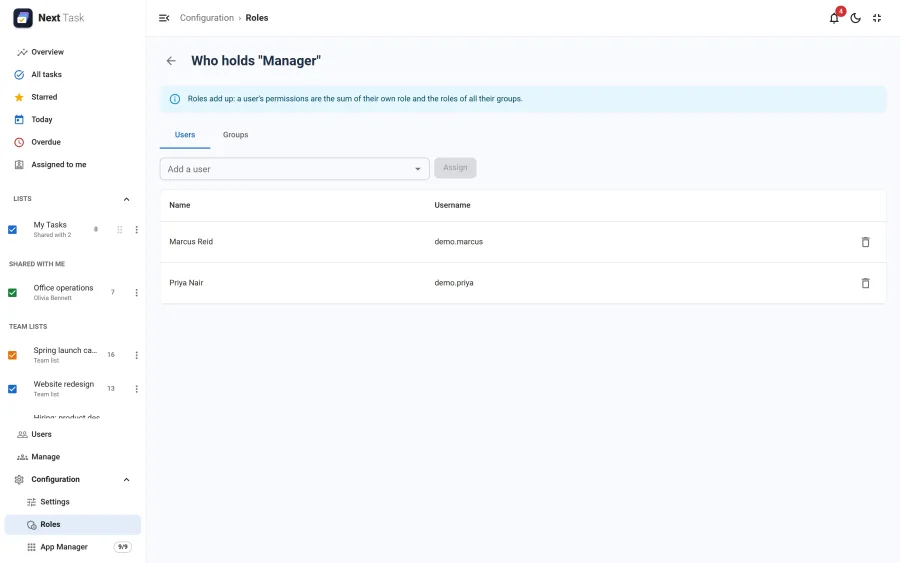Open more options for Website redesign
Image resolution: width=900 pixels, height=563 pixels.
[137, 389]
